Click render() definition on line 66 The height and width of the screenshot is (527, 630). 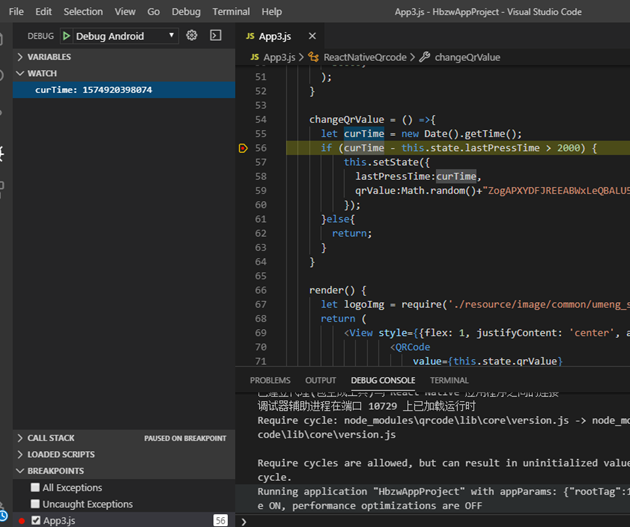[332, 290]
